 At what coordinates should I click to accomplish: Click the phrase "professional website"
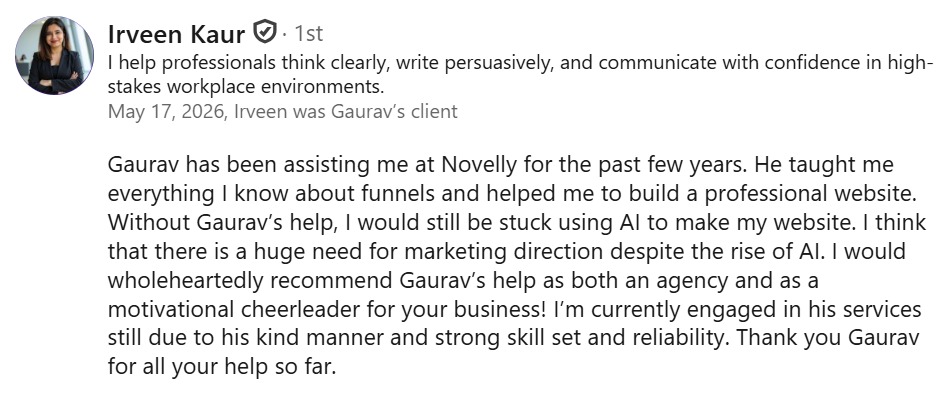(808, 194)
